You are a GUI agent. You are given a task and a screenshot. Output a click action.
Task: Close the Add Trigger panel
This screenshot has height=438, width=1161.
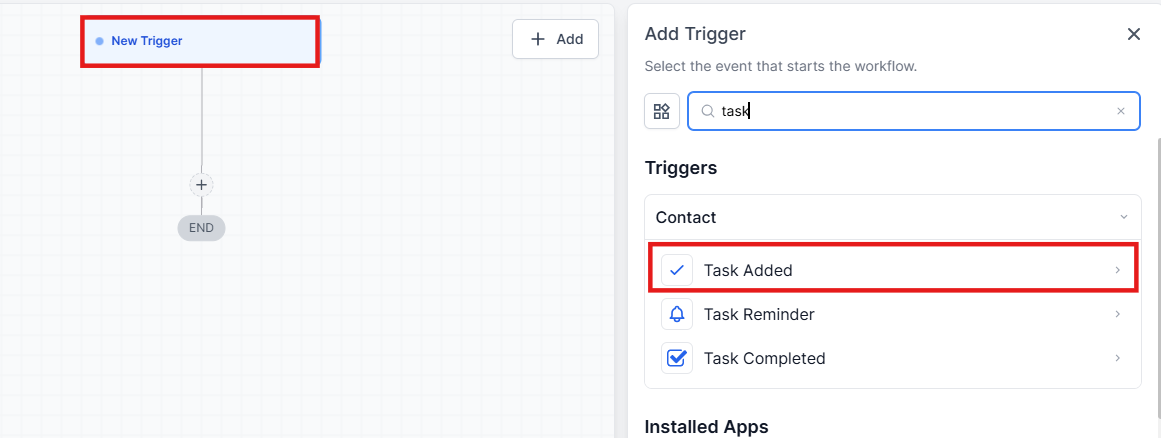coord(1133,34)
